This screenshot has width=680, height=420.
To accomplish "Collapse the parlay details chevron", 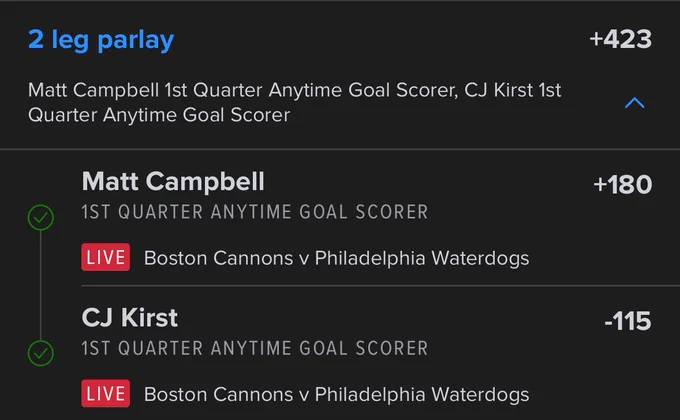I will click(x=634, y=103).
